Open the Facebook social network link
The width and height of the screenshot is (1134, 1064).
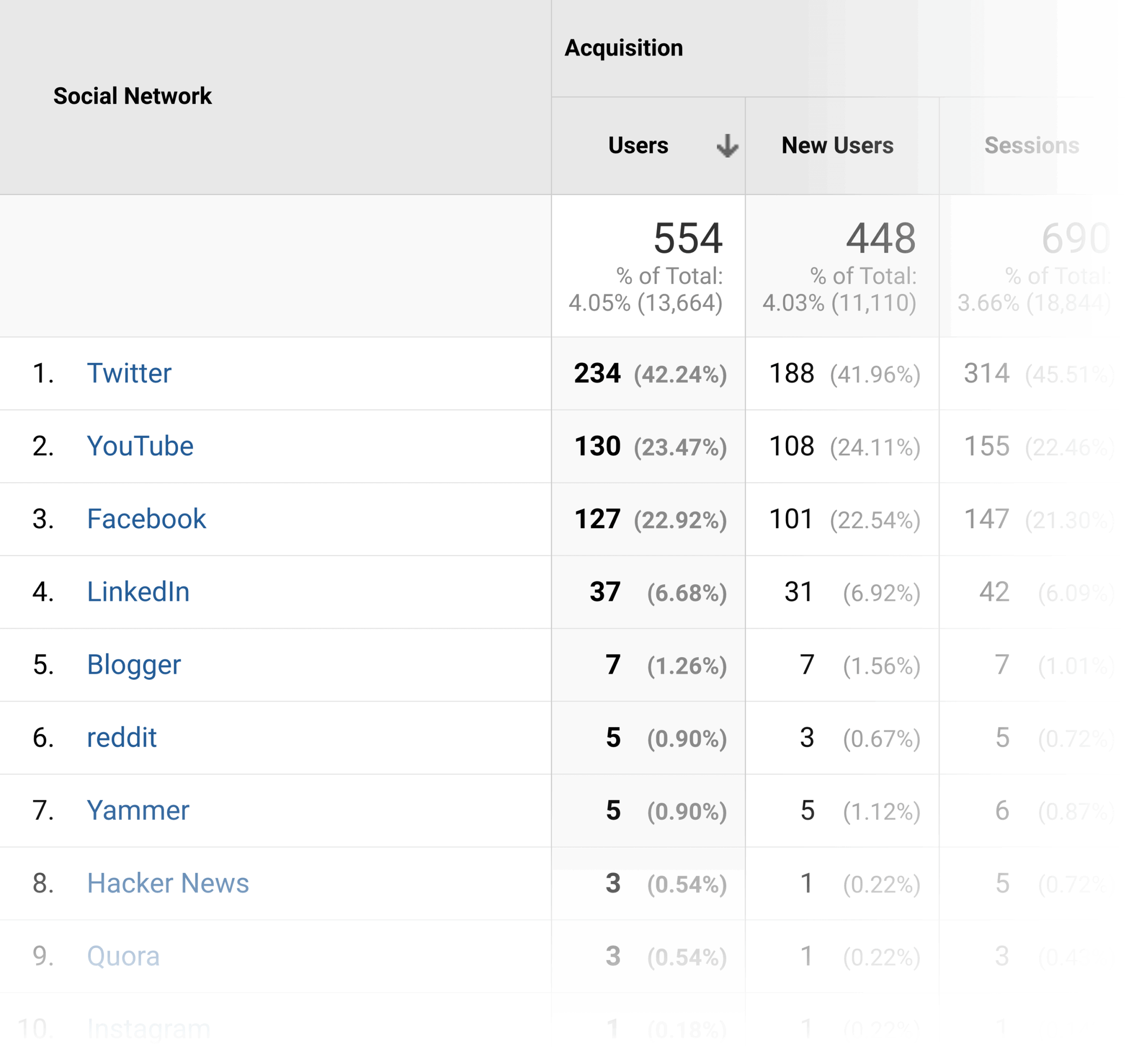tap(146, 519)
